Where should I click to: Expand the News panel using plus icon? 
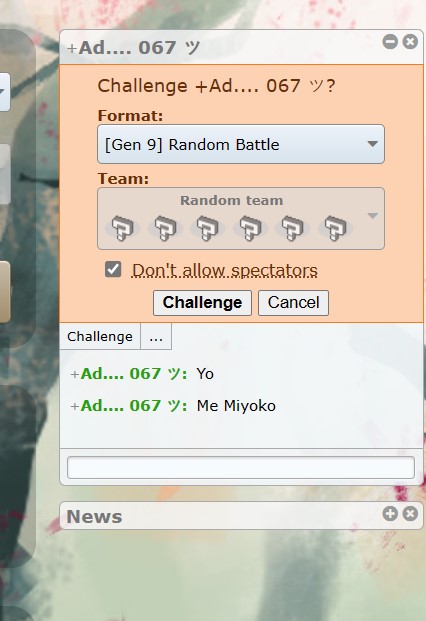pos(390,514)
